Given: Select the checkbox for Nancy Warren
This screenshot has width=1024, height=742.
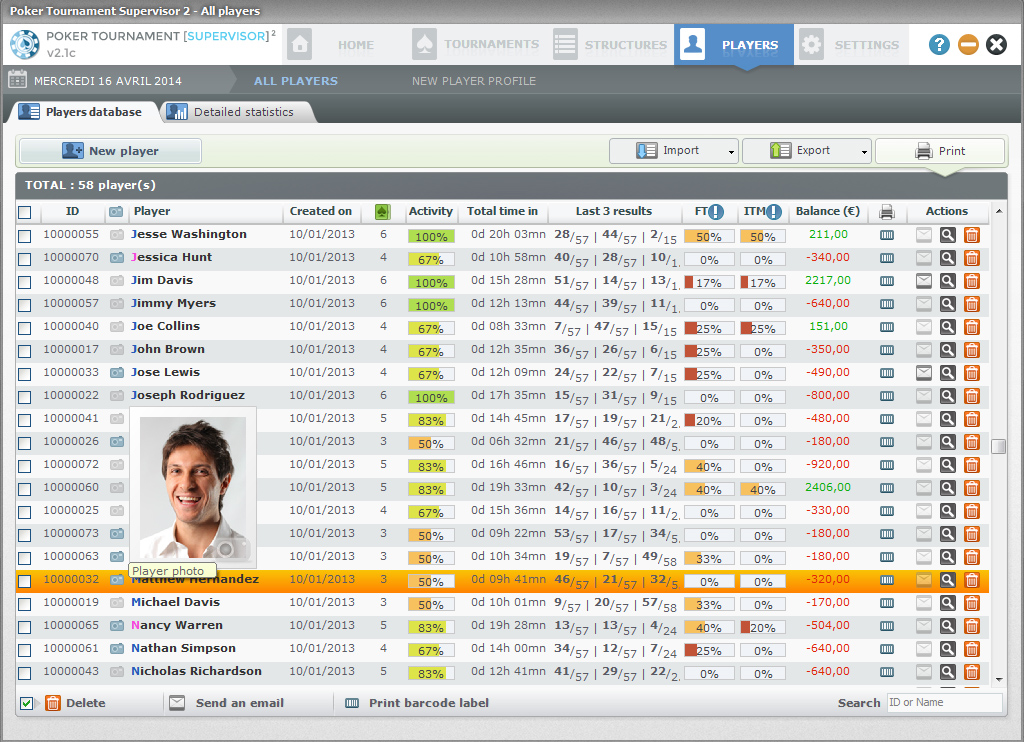Looking at the screenshot, I should pos(25,626).
